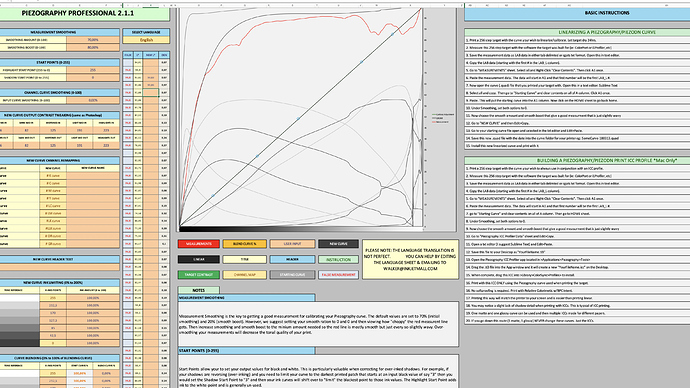Click the smoothing amount 70,00% cell
690x388 pixels.
coord(93,40)
